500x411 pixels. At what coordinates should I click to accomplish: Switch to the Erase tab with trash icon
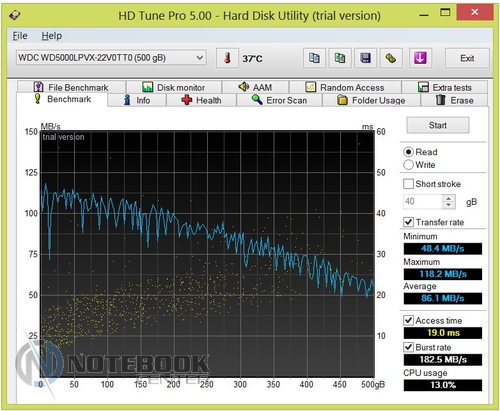tap(454, 100)
